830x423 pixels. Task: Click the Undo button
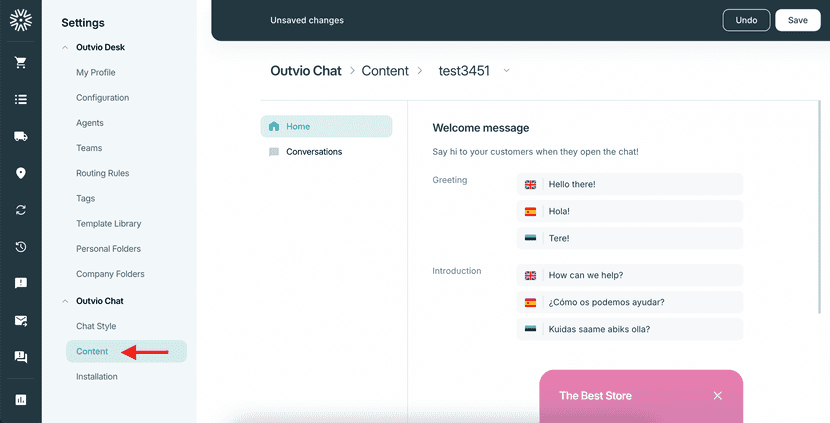pyautogui.click(x=746, y=20)
